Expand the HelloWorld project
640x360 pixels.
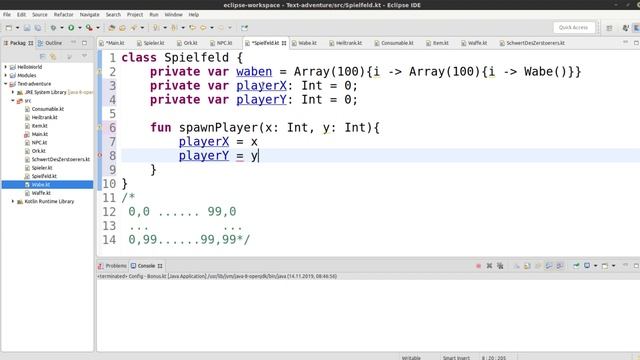click(x=6, y=67)
